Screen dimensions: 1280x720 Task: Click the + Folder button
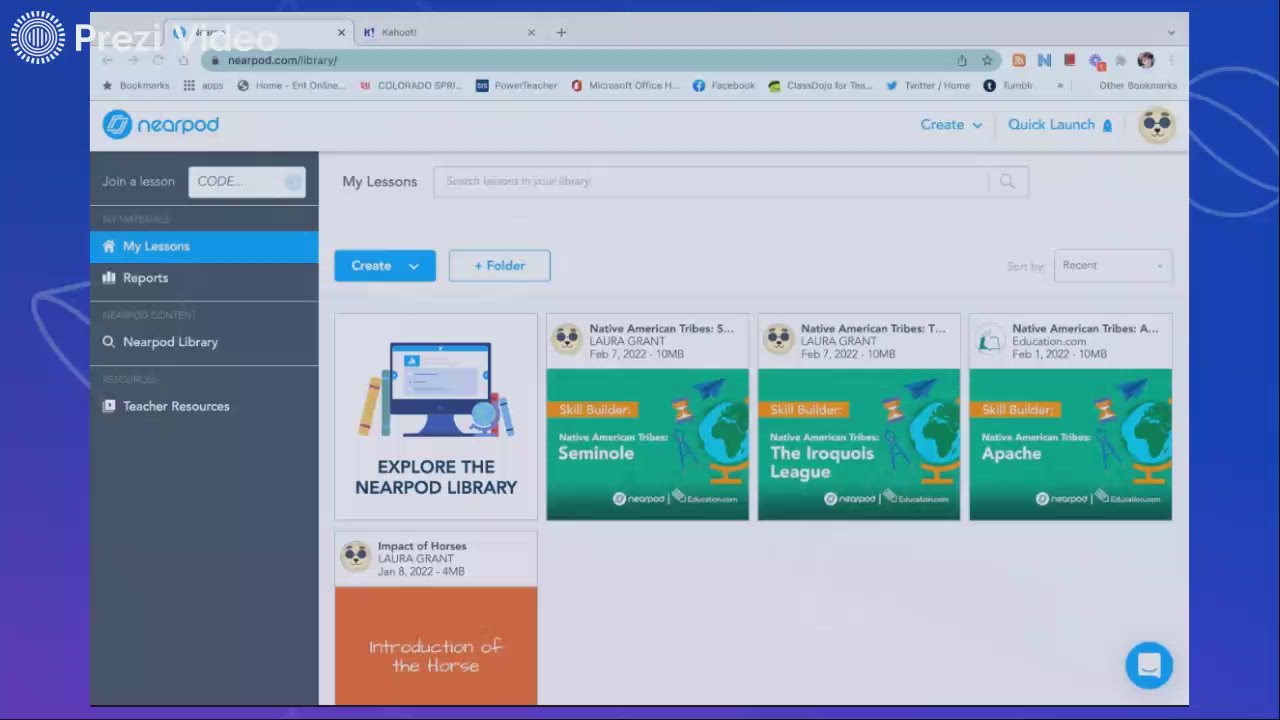(x=500, y=266)
